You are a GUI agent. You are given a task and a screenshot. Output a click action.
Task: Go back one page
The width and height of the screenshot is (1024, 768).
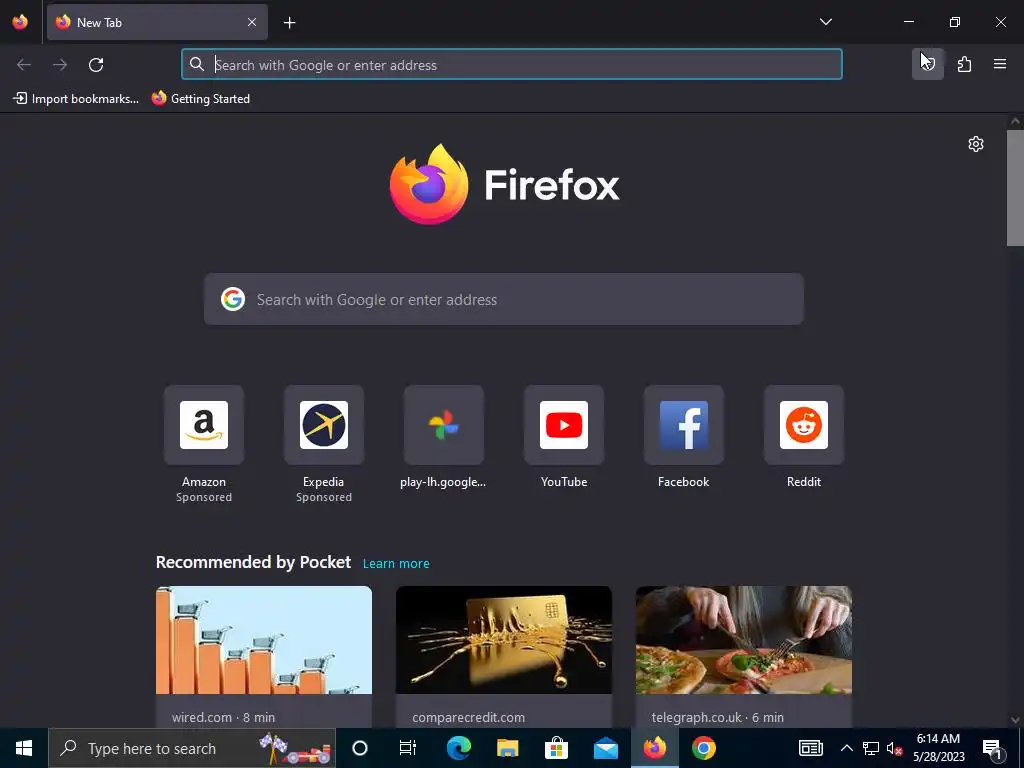tap(24, 65)
